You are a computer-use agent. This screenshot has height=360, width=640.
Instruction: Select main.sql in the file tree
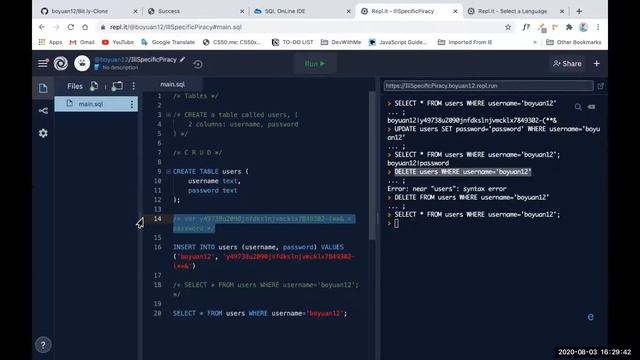tap(96, 104)
